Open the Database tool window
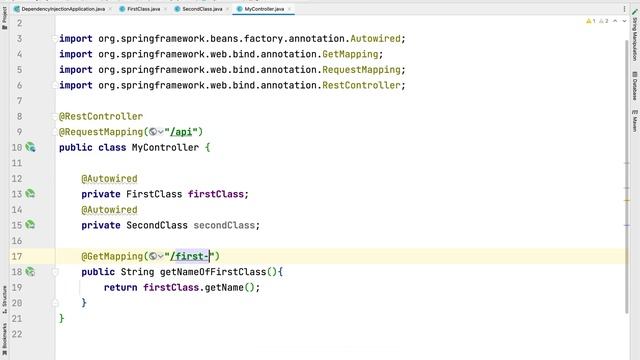This screenshot has height=360, width=640. coord(635,86)
